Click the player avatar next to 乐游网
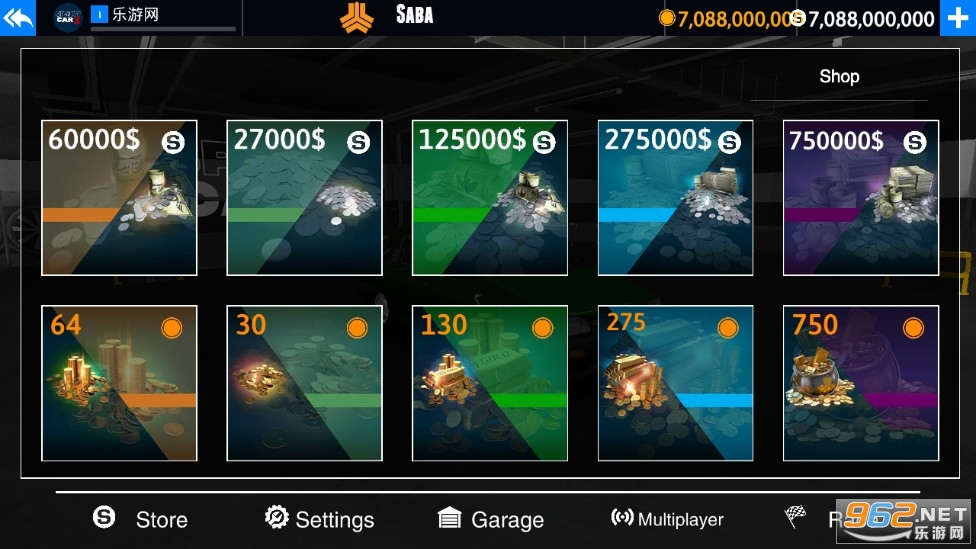Image resolution: width=976 pixels, height=549 pixels. point(68,17)
